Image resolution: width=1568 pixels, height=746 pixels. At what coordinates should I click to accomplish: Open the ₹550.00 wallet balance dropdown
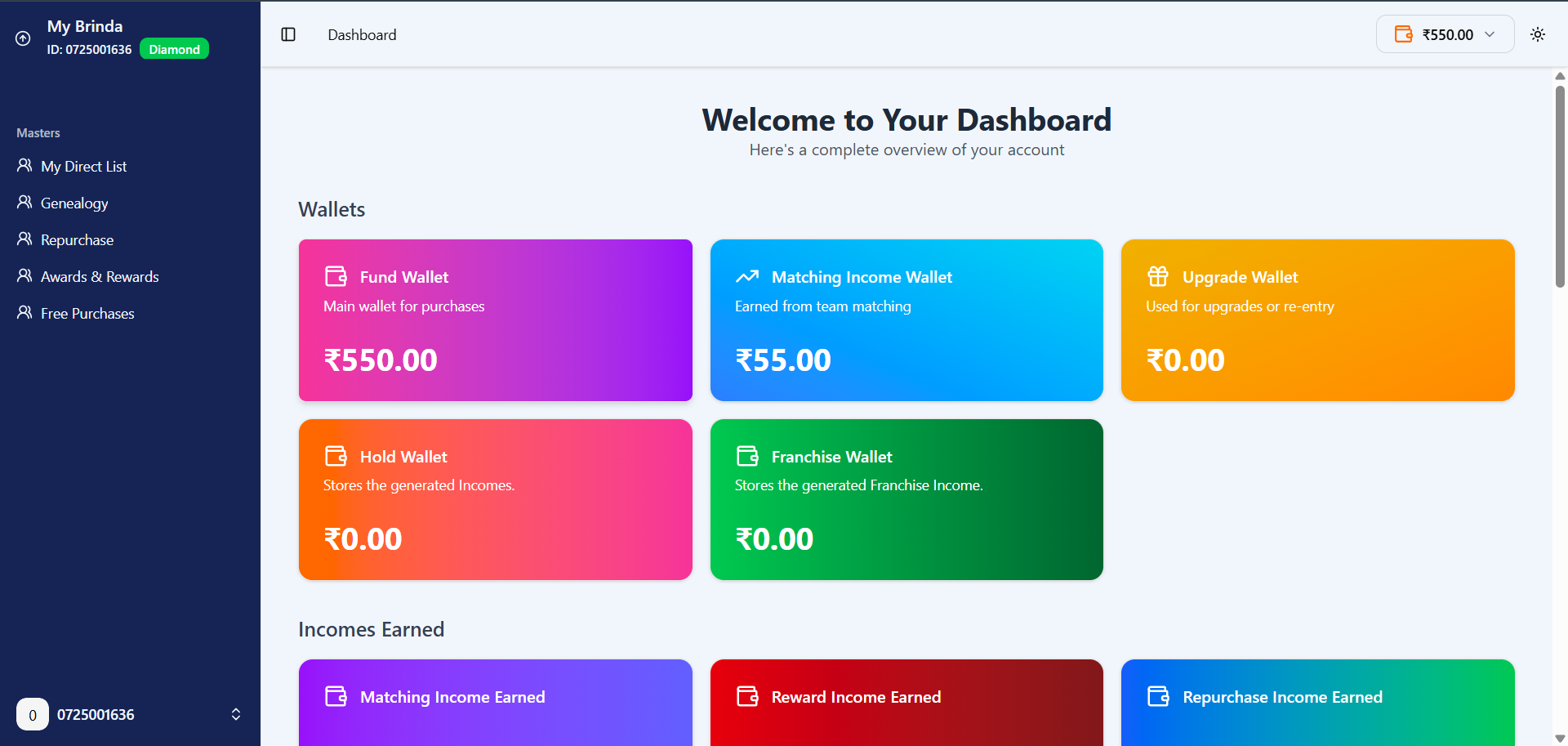pos(1445,34)
